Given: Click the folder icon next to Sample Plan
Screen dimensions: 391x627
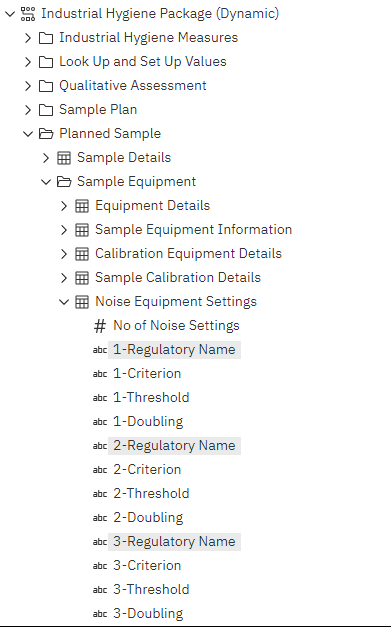Looking at the screenshot, I should (x=46, y=110).
